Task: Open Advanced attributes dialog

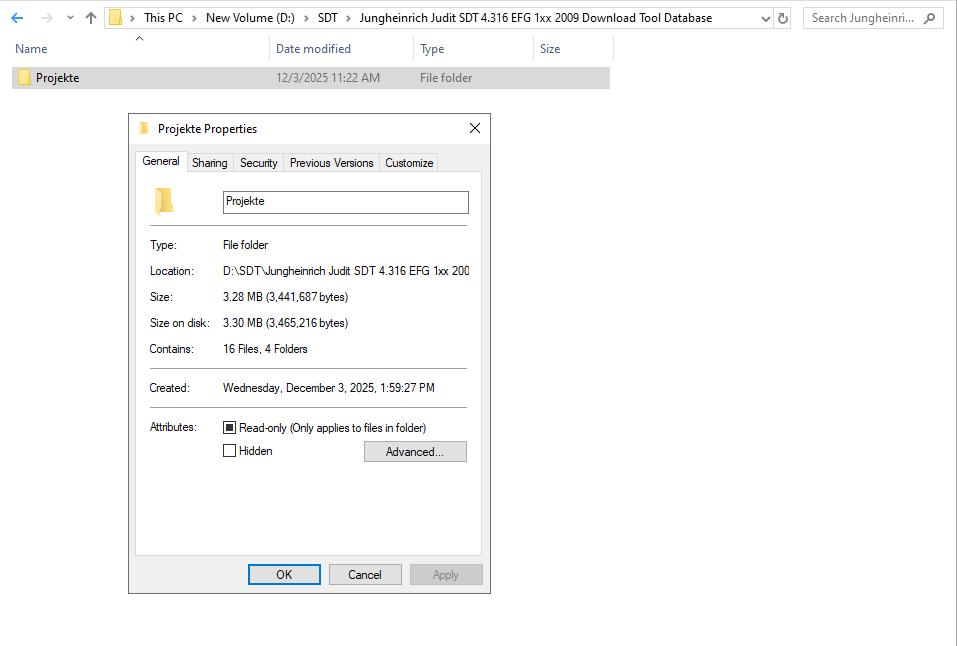Action: click(x=415, y=452)
